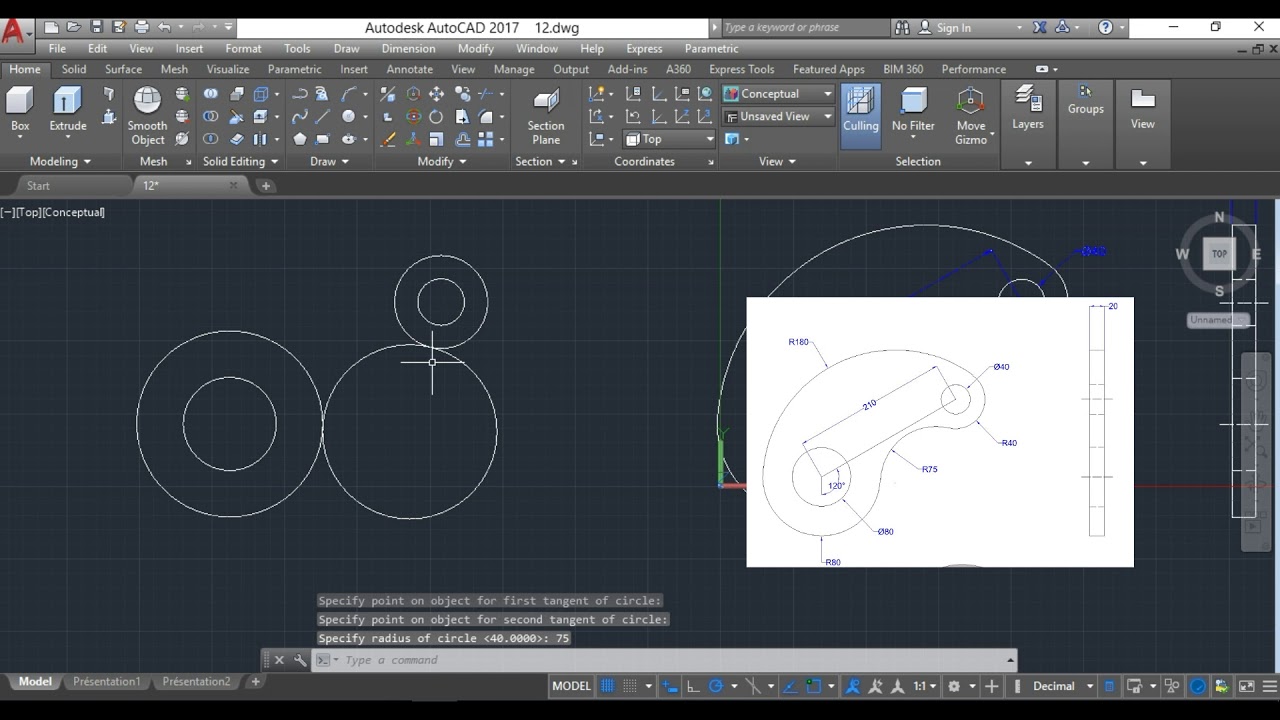Image resolution: width=1280 pixels, height=720 pixels.
Task: Toggle grid display in status bar
Action: (607, 686)
